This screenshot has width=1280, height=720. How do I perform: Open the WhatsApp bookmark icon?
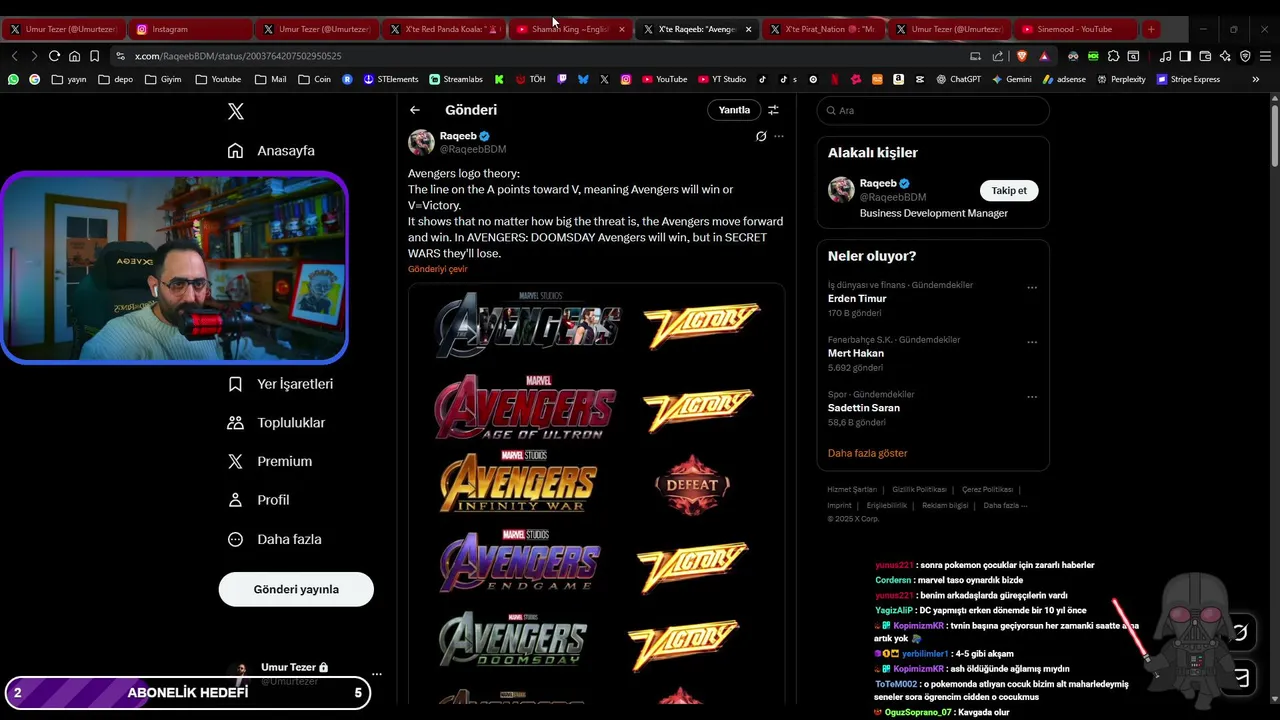click(13, 79)
